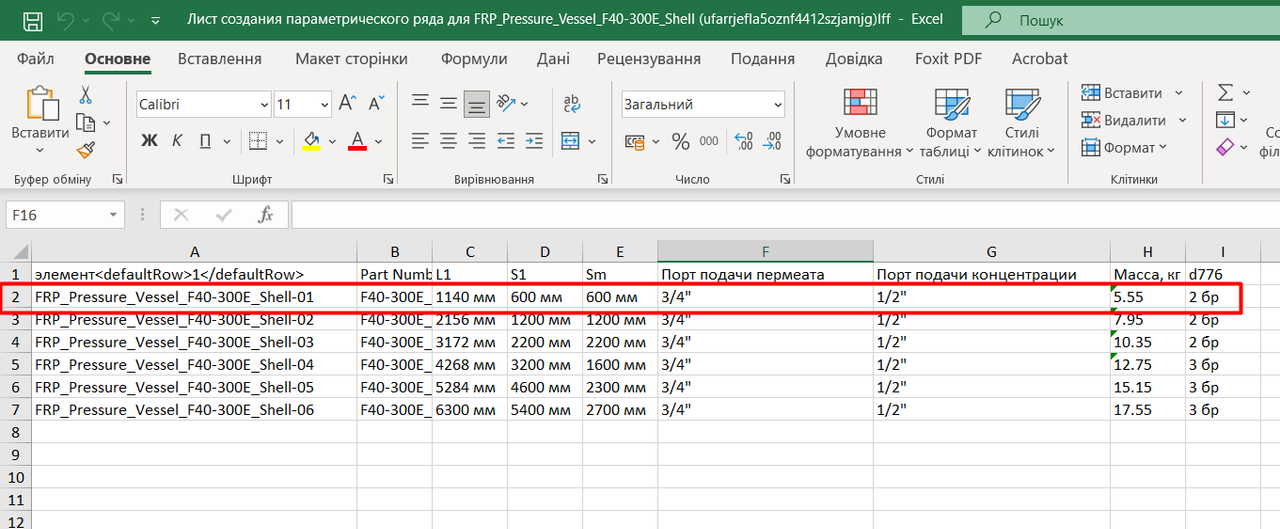This screenshot has height=529, width=1280.
Task: Align text to top of cell
Action: tap(421, 102)
